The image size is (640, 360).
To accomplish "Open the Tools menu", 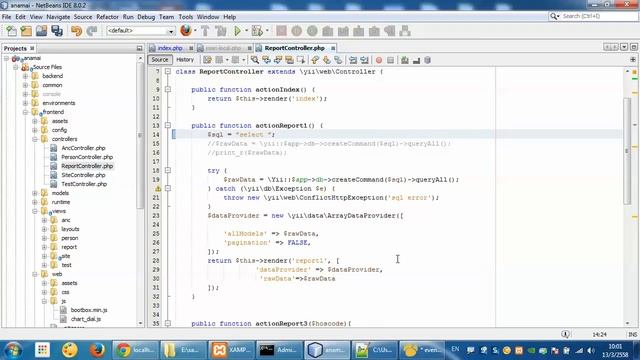I will coord(185,17).
